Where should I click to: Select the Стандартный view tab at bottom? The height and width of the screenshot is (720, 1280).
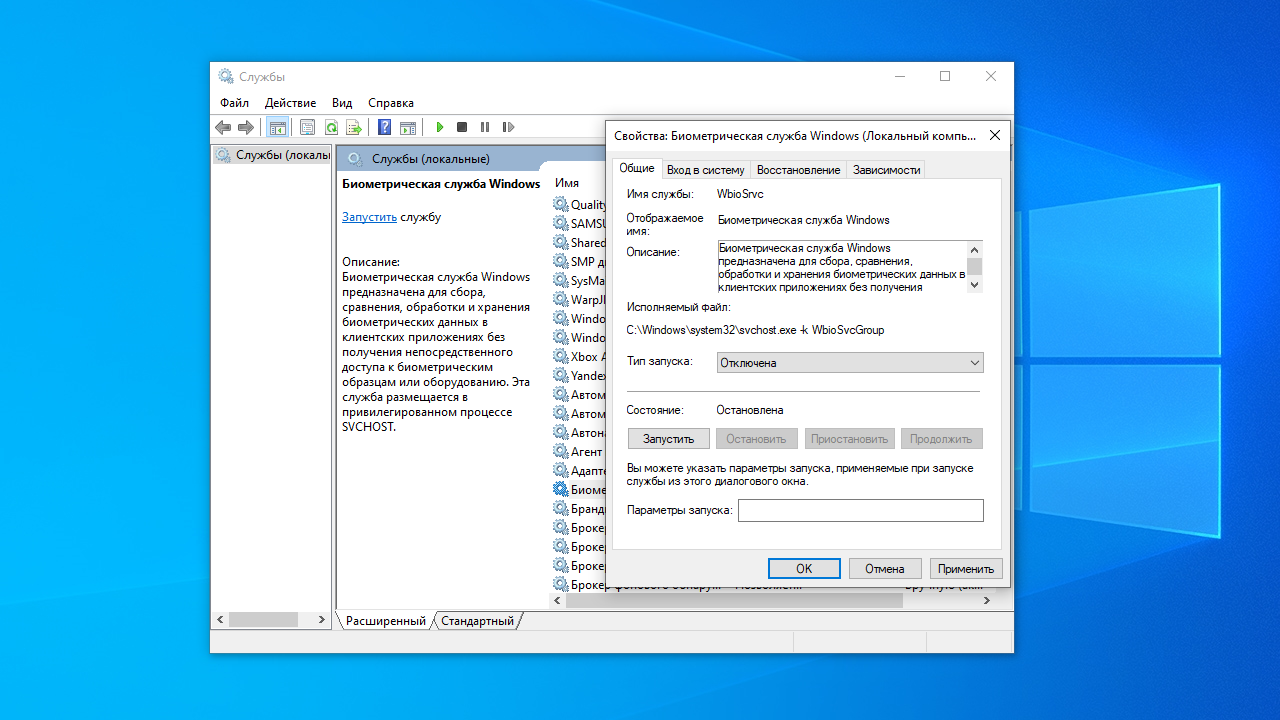[478, 621]
